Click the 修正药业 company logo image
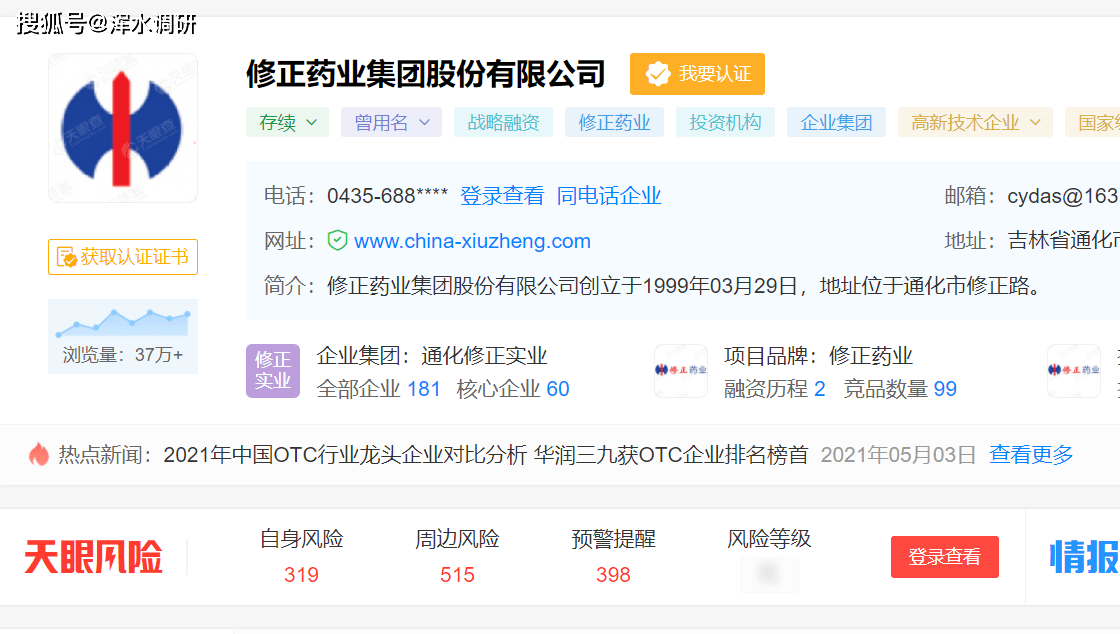This screenshot has height=634, width=1120. 123,128
